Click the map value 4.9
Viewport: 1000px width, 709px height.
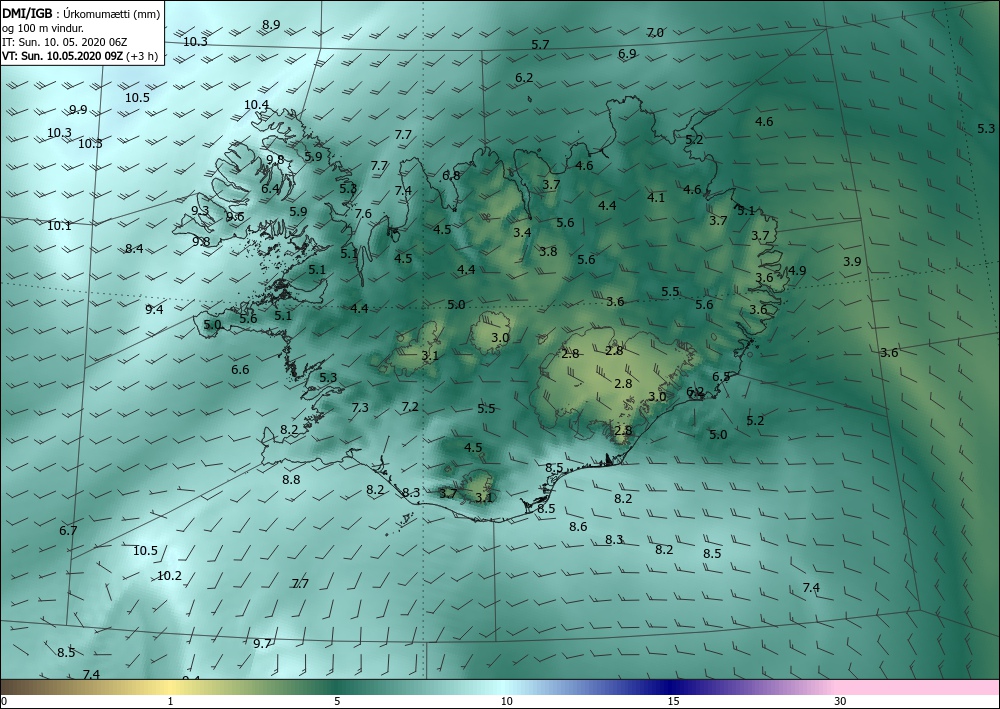[797, 270]
